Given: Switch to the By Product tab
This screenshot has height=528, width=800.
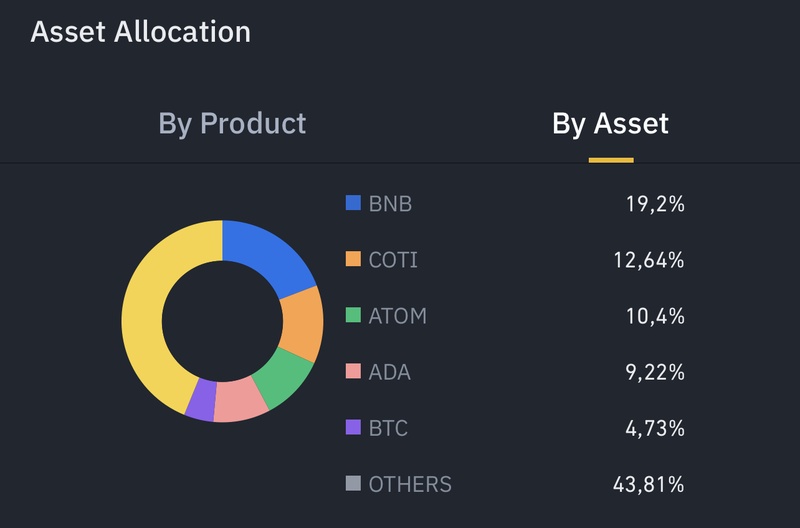Looking at the screenshot, I should [232, 124].
